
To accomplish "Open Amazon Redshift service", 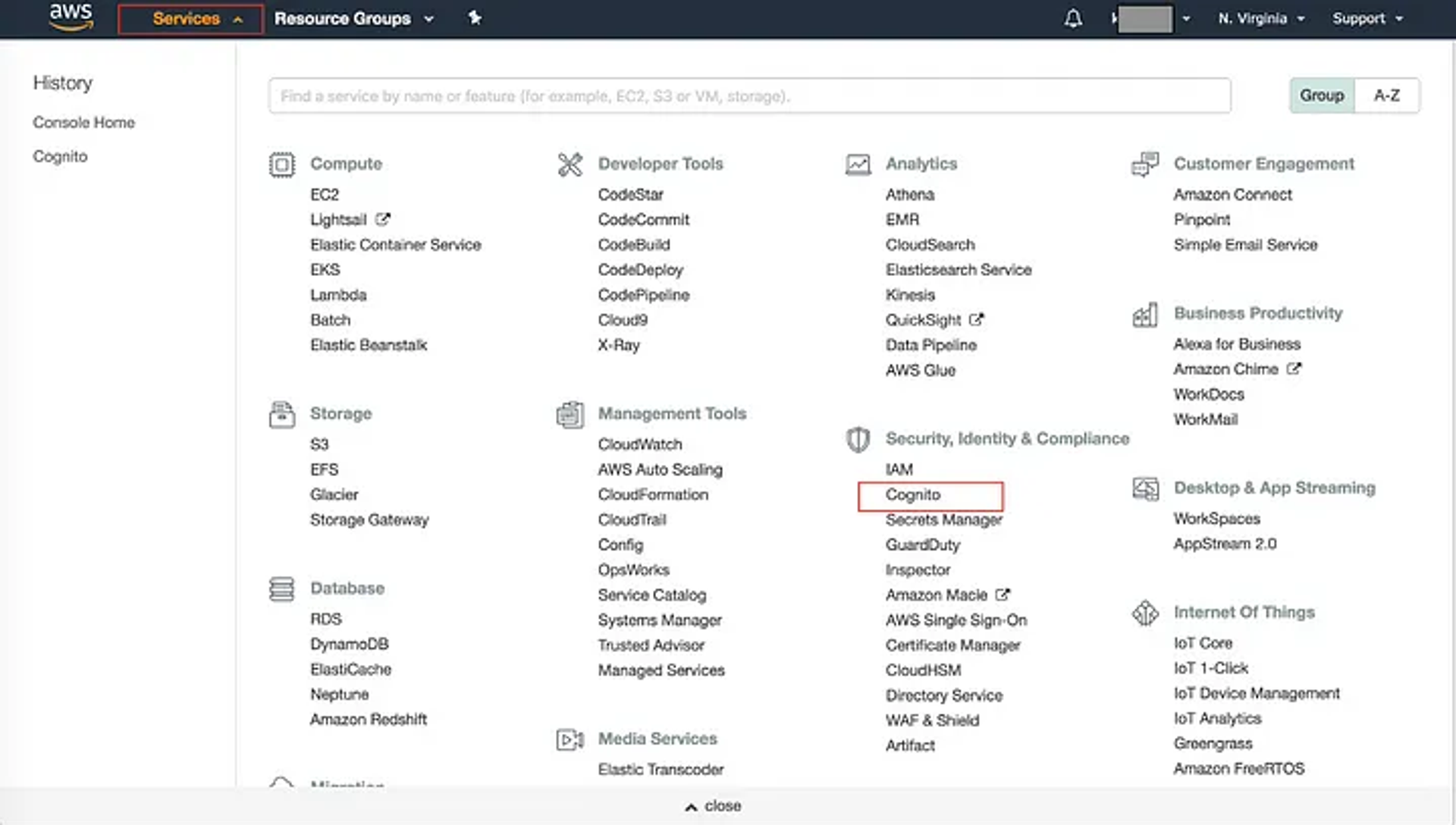I will [369, 719].
